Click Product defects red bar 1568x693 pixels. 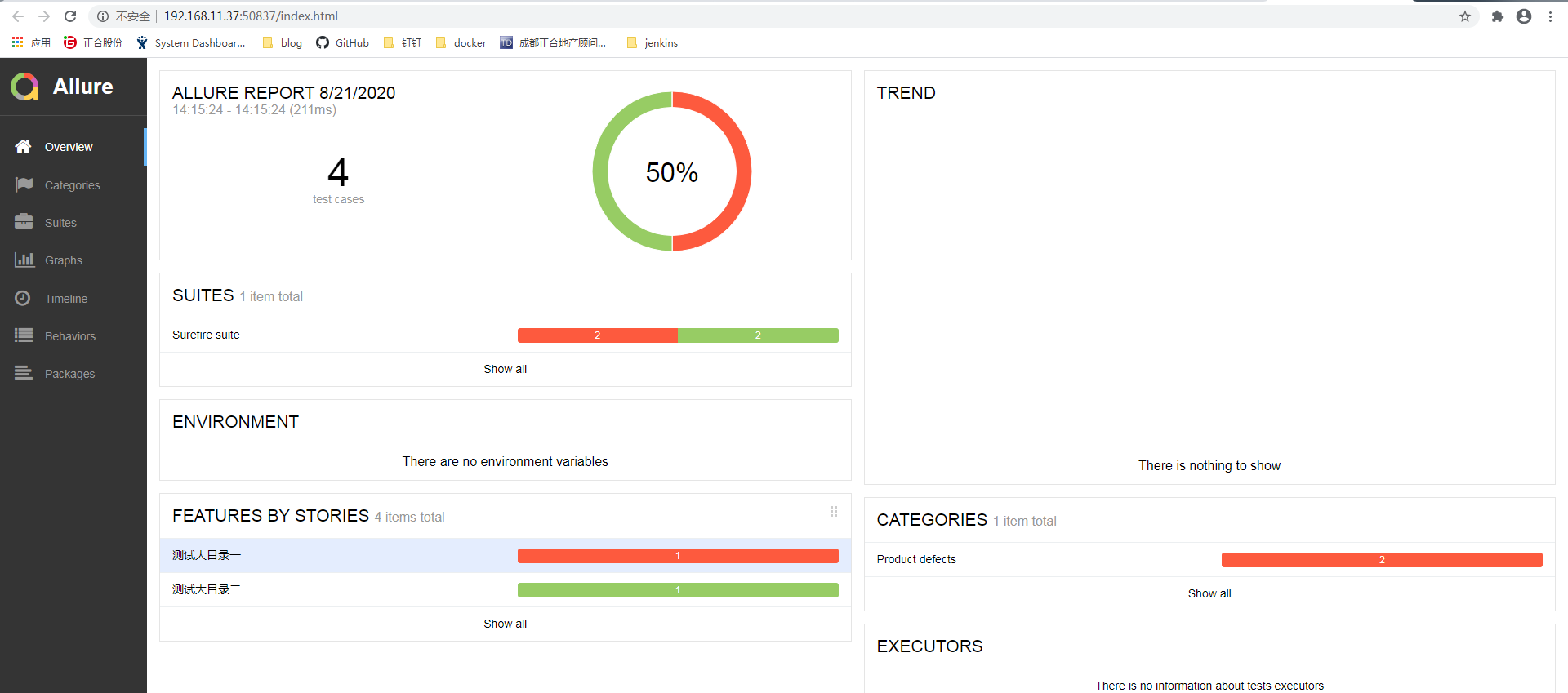(x=1382, y=560)
